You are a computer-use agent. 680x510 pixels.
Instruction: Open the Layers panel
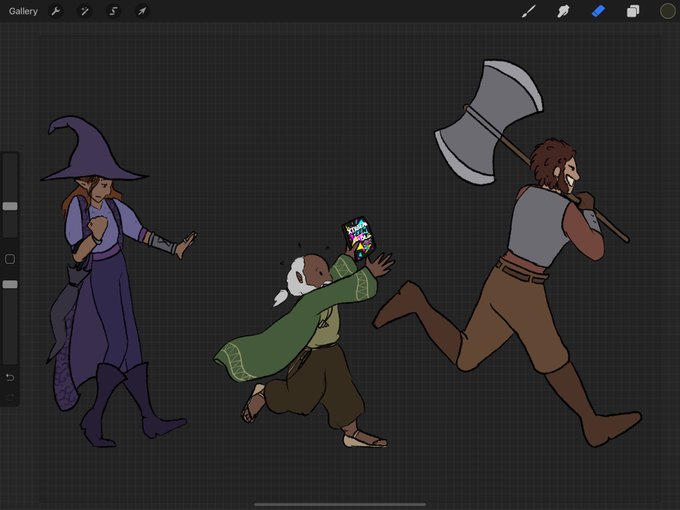[633, 11]
